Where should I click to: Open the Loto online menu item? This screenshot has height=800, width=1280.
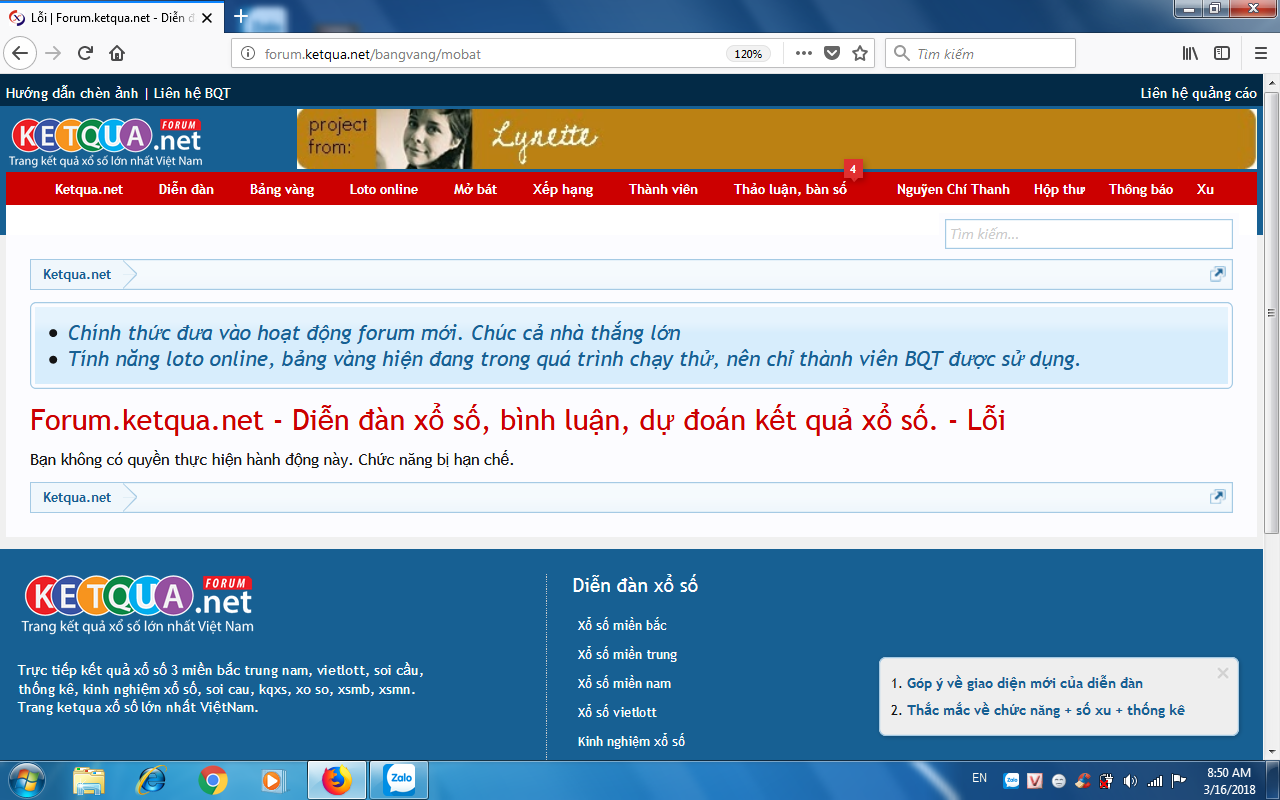(384, 189)
